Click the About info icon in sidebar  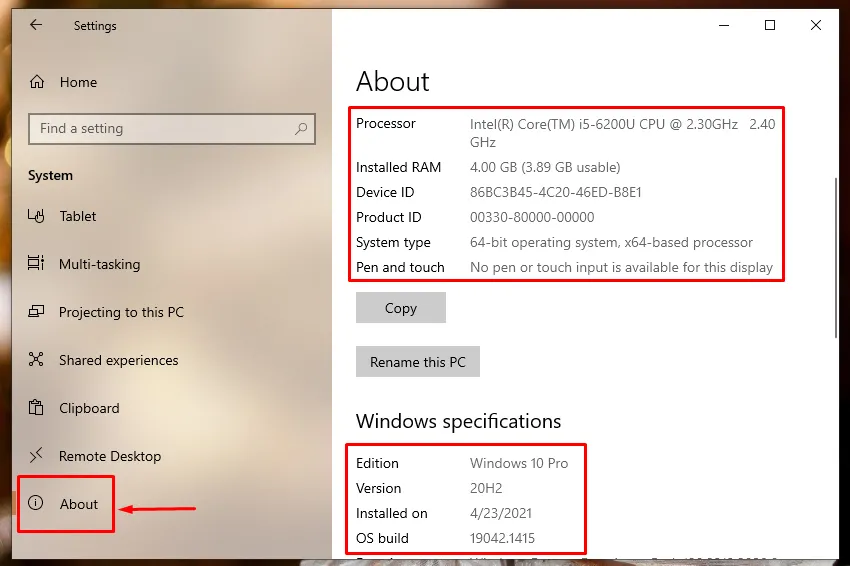pos(37,504)
